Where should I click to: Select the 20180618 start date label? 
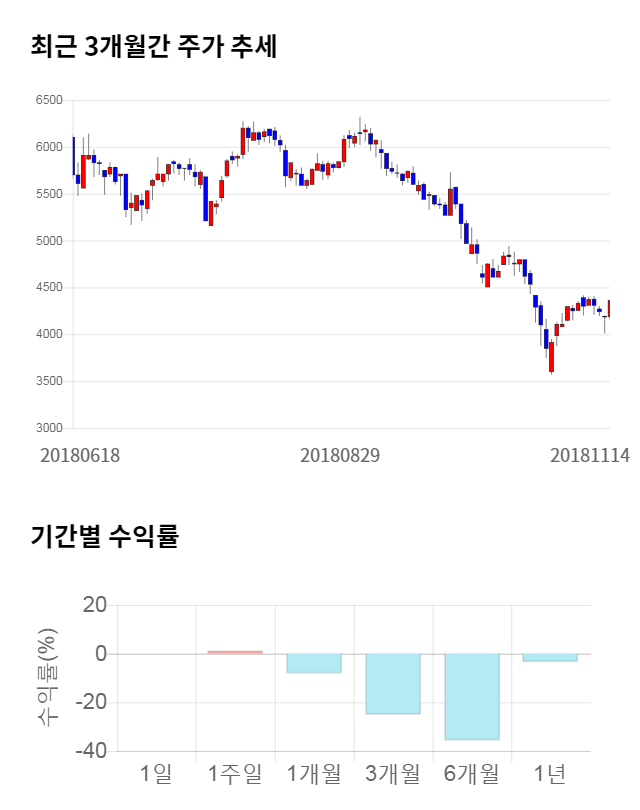click(x=80, y=455)
